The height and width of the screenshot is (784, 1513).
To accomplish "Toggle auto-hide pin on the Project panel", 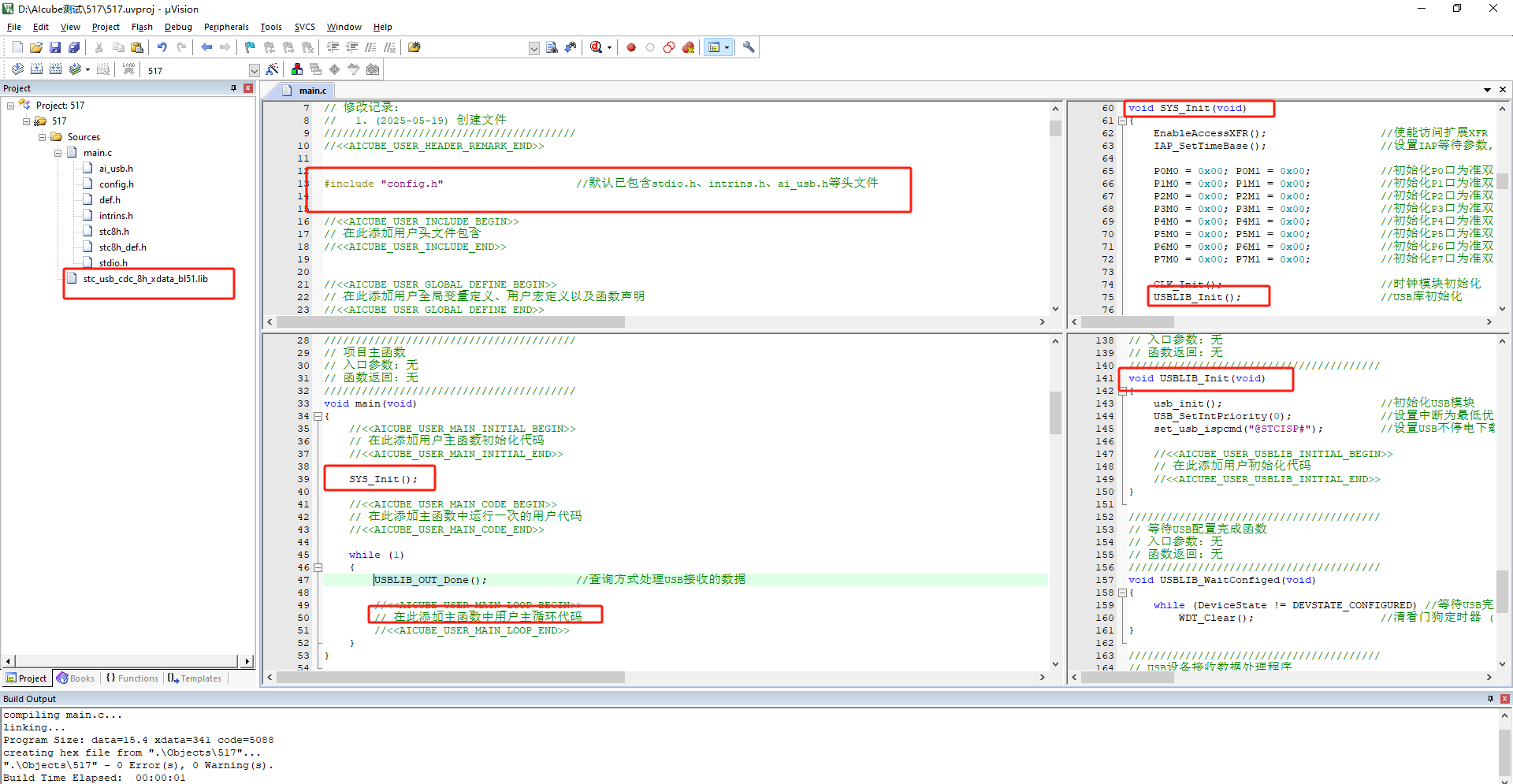I will point(233,88).
